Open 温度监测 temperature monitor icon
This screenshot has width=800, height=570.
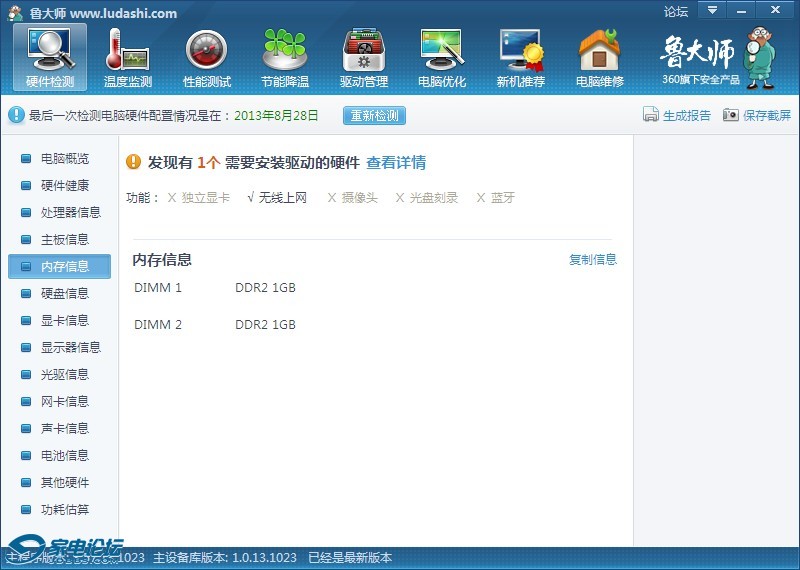pyautogui.click(x=128, y=56)
